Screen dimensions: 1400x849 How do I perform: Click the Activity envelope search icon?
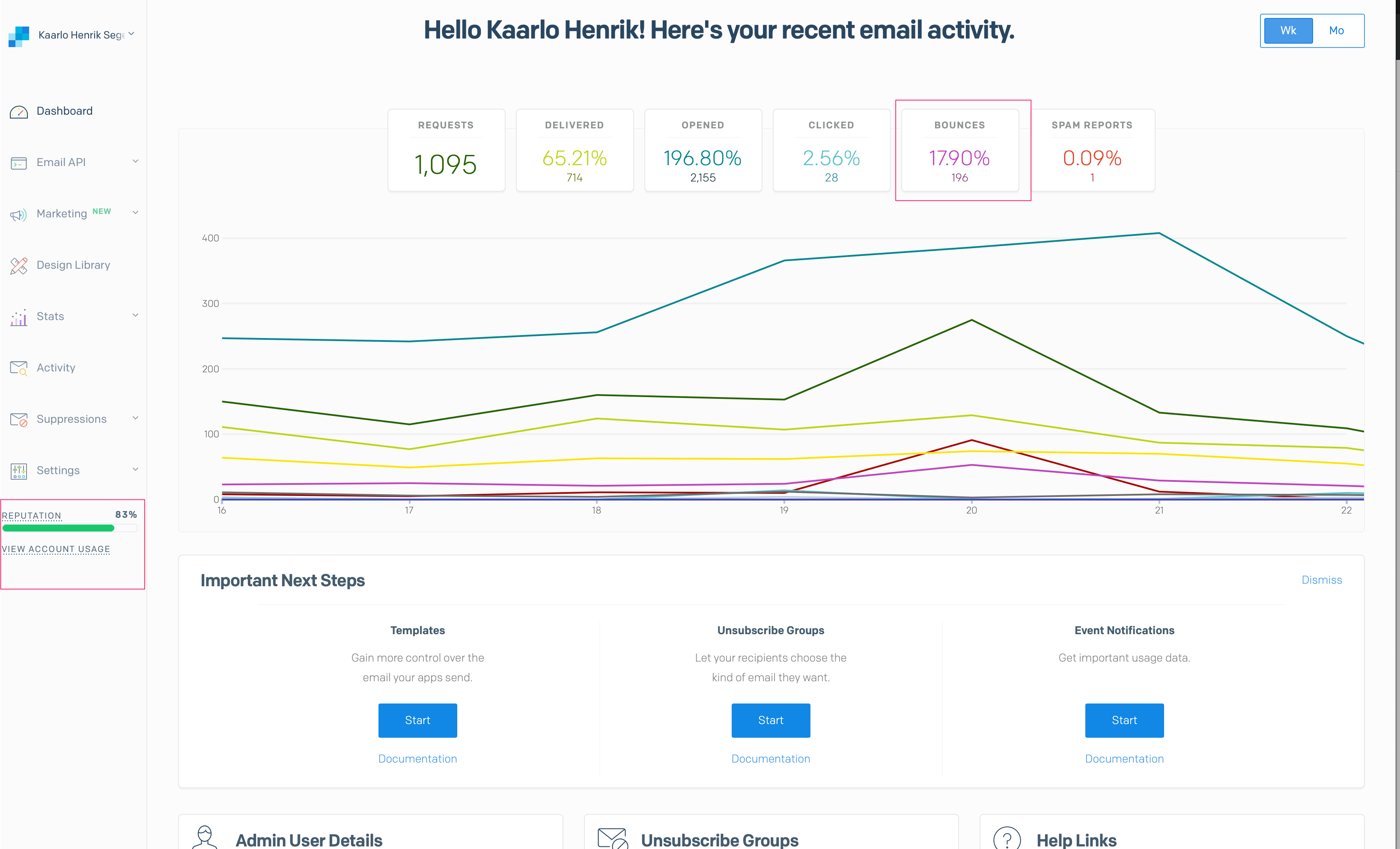(x=19, y=368)
